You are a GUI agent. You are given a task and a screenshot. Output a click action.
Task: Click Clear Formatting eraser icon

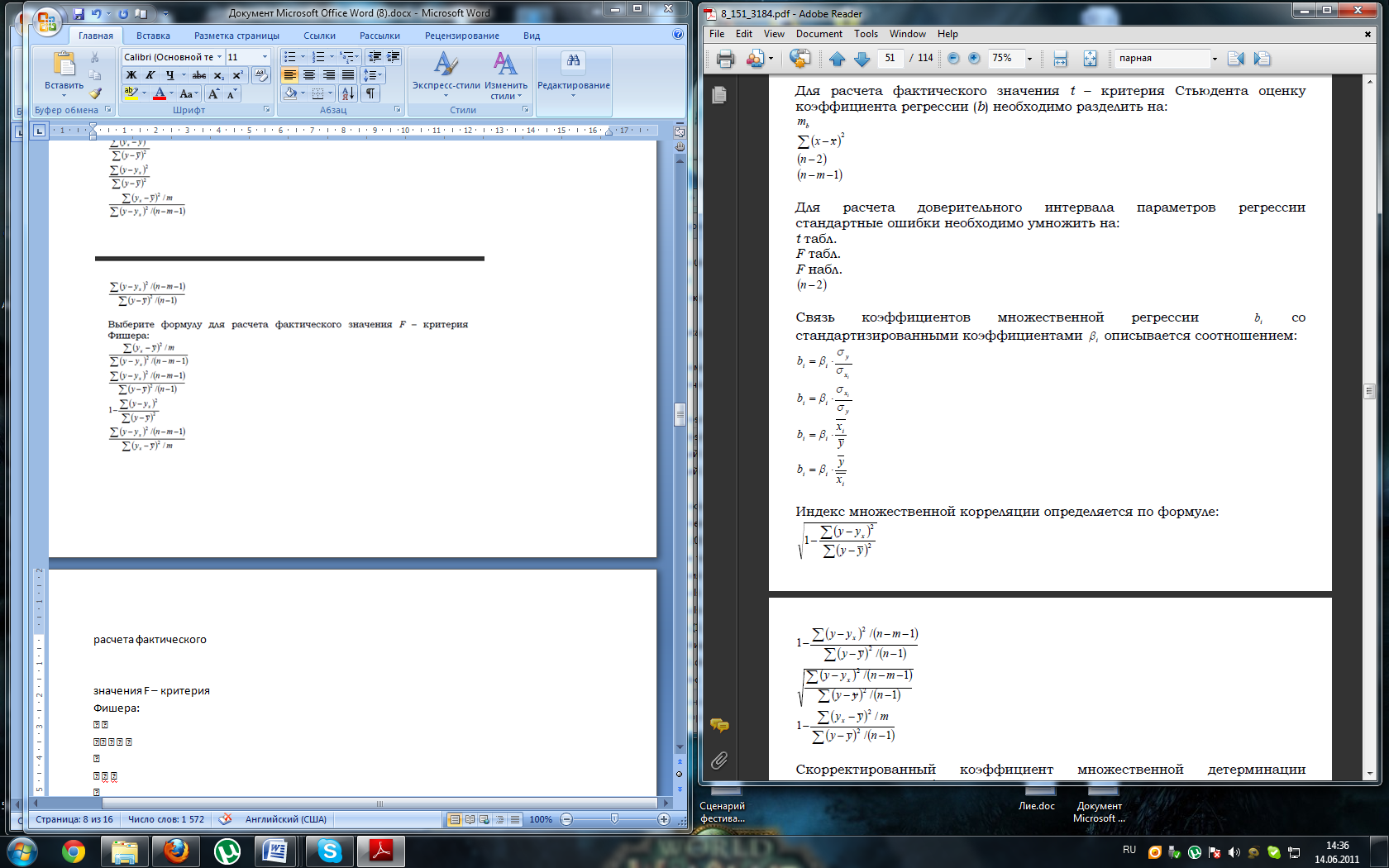(x=260, y=75)
